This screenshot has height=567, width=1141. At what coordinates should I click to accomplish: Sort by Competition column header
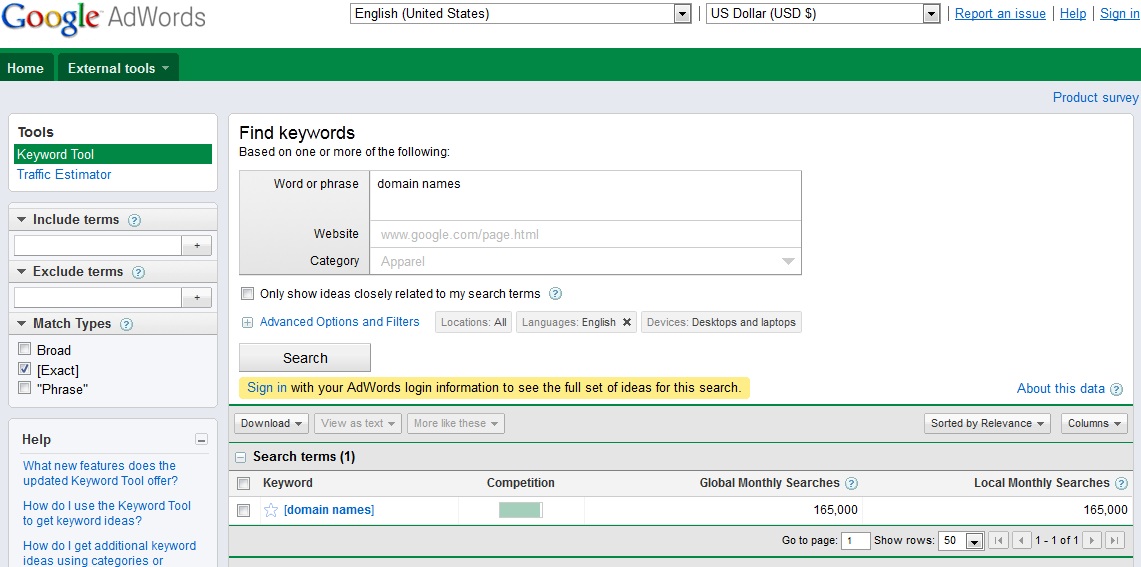click(520, 483)
